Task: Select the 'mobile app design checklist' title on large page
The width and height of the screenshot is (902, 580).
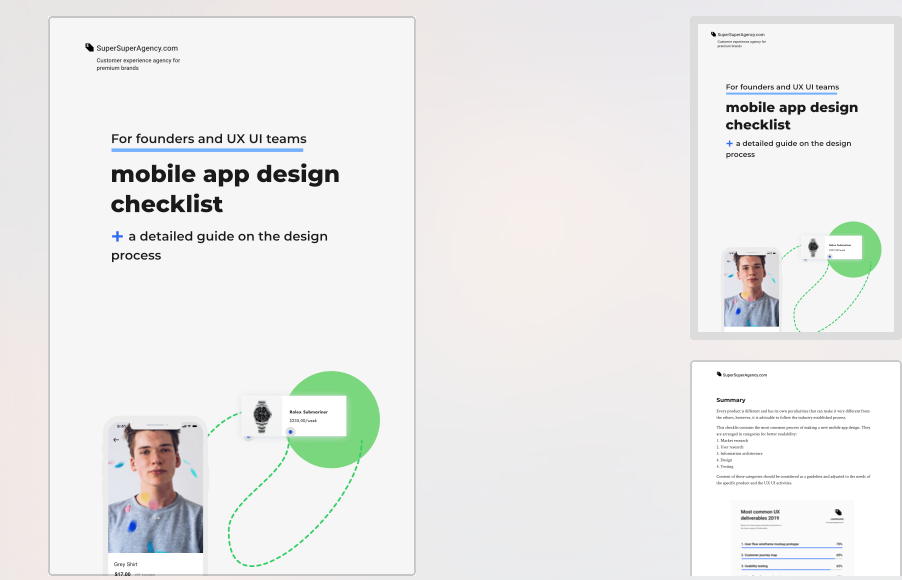Action: click(x=225, y=188)
